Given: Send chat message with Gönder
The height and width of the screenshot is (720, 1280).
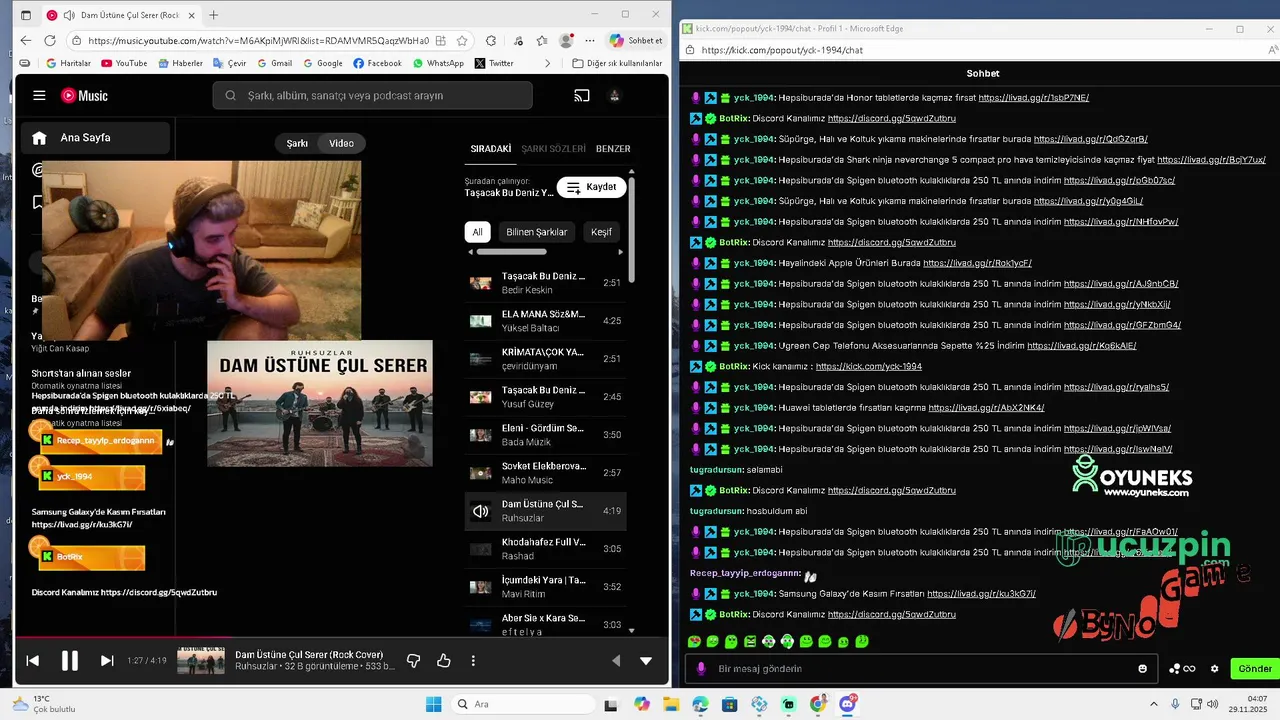Looking at the screenshot, I should tap(1255, 668).
